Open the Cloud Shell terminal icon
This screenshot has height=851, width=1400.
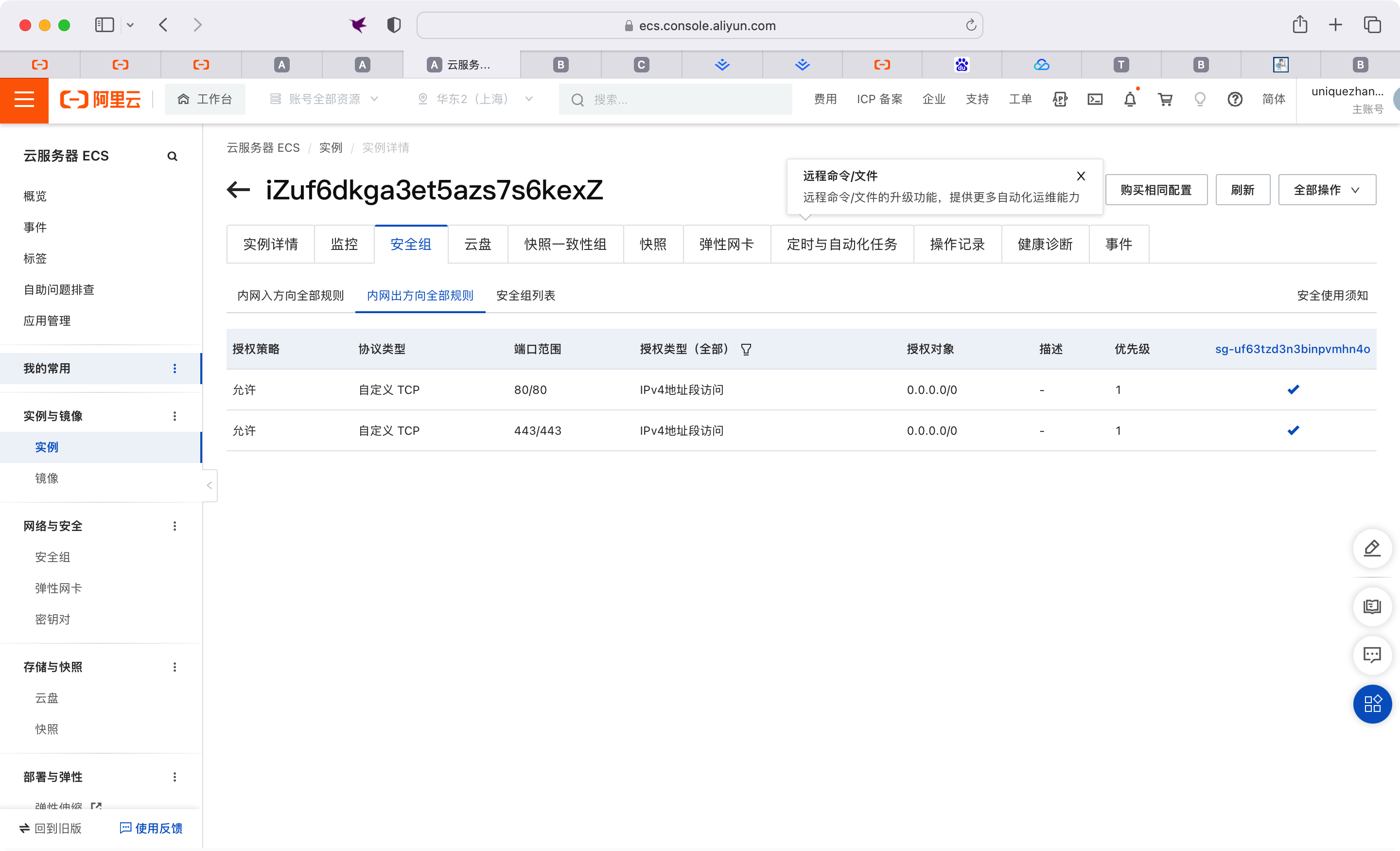(1094, 100)
